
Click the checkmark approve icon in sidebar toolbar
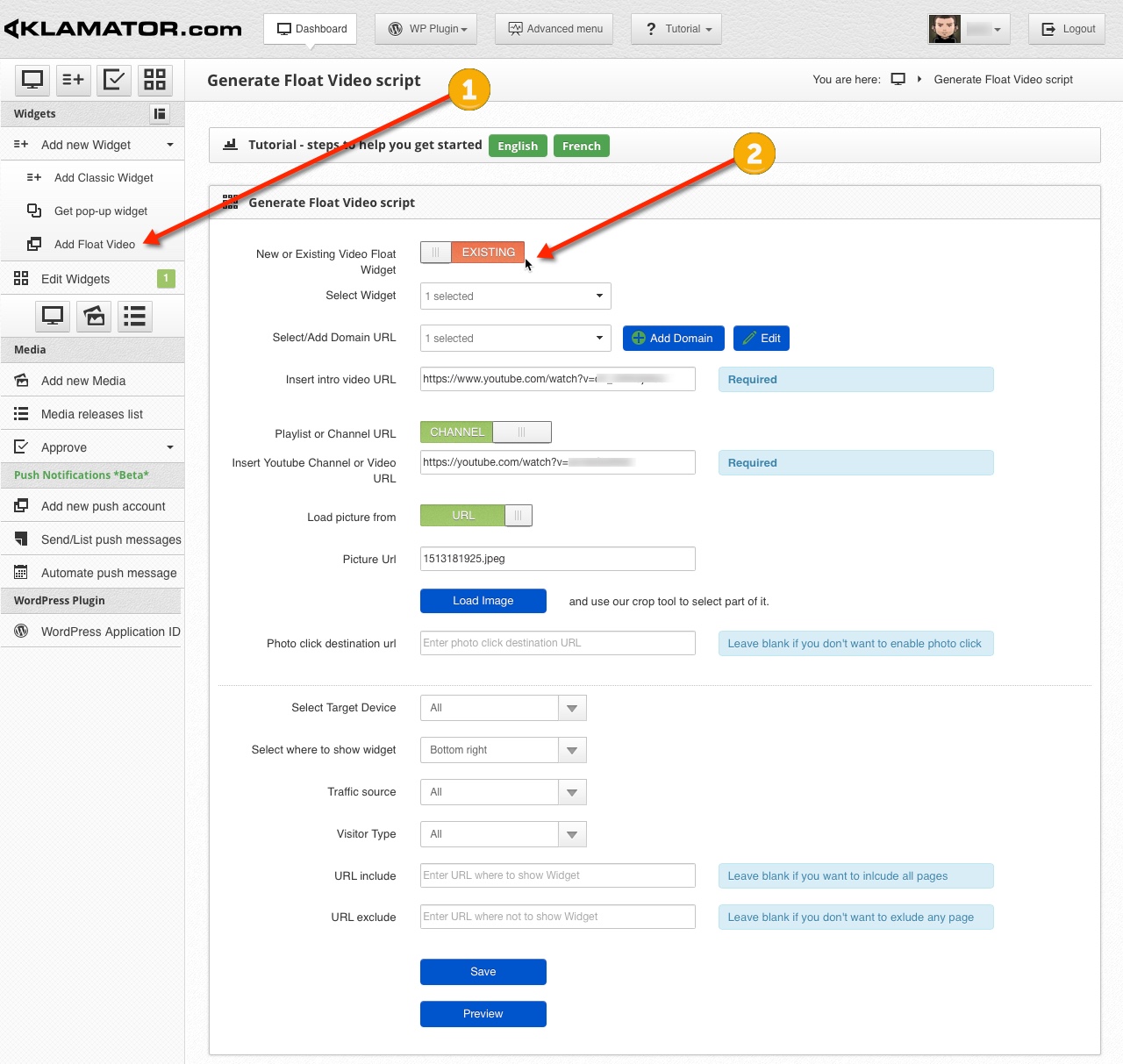pos(114,80)
